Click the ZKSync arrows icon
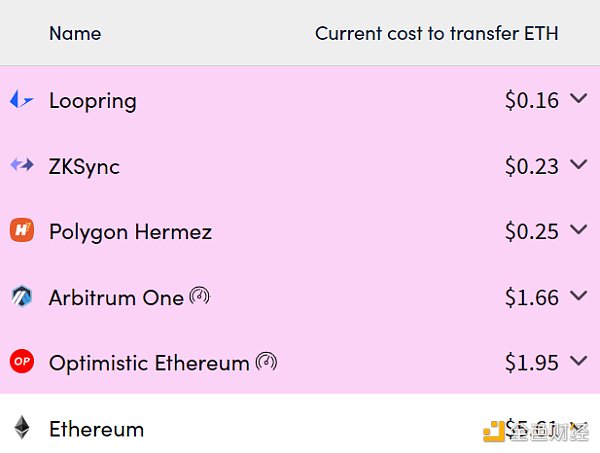Viewport: 600px width, 453px height. pyautogui.click(x=21, y=165)
